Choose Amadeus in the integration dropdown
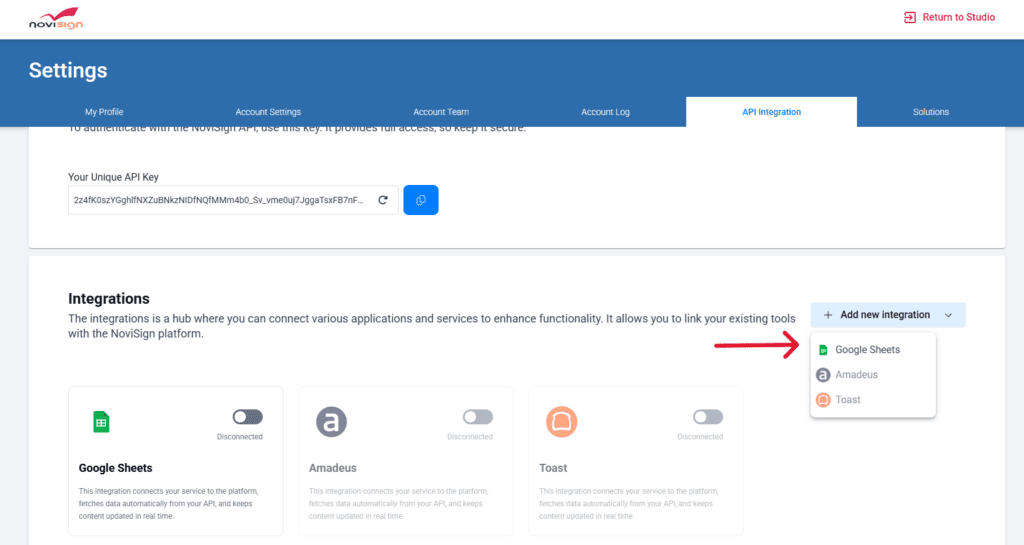This screenshot has width=1024, height=545. click(x=856, y=375)
